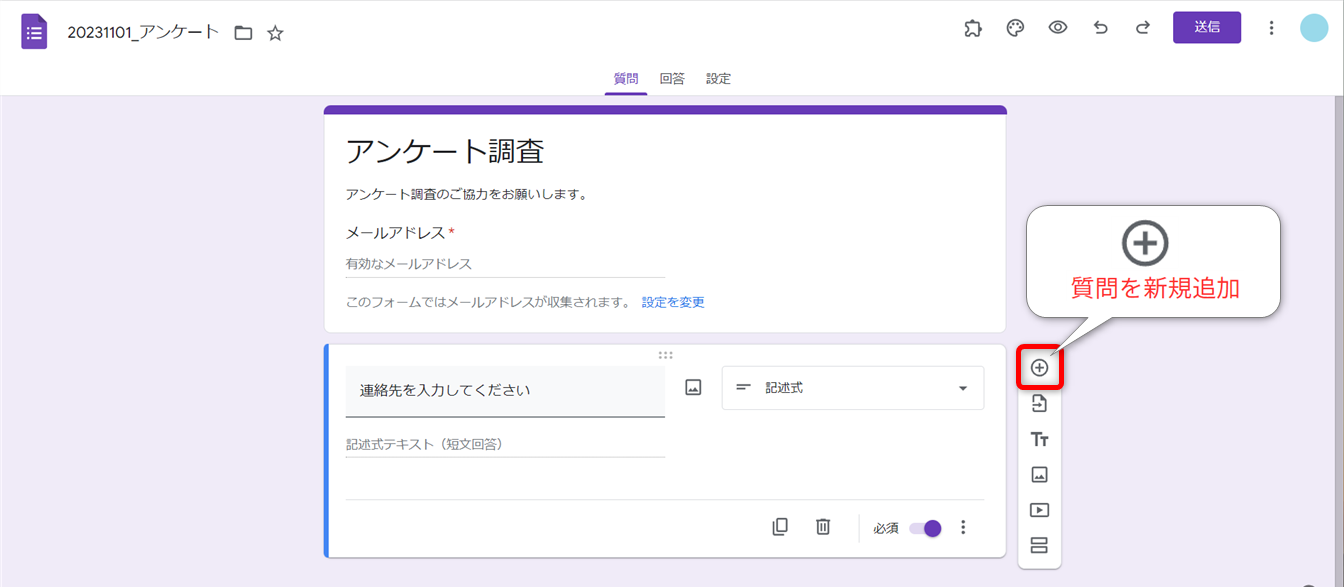The height and width of the screenshot is (587, 1344).
Task: Switch to the 設定 tab
Action: point(718,79)
